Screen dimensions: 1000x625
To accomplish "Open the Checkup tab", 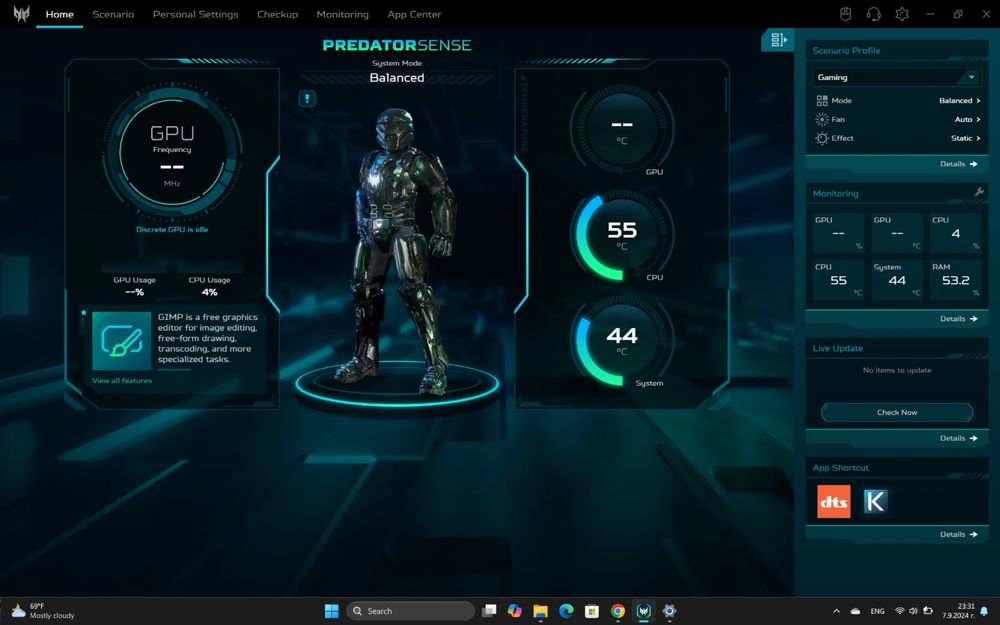I will (277, 14).
